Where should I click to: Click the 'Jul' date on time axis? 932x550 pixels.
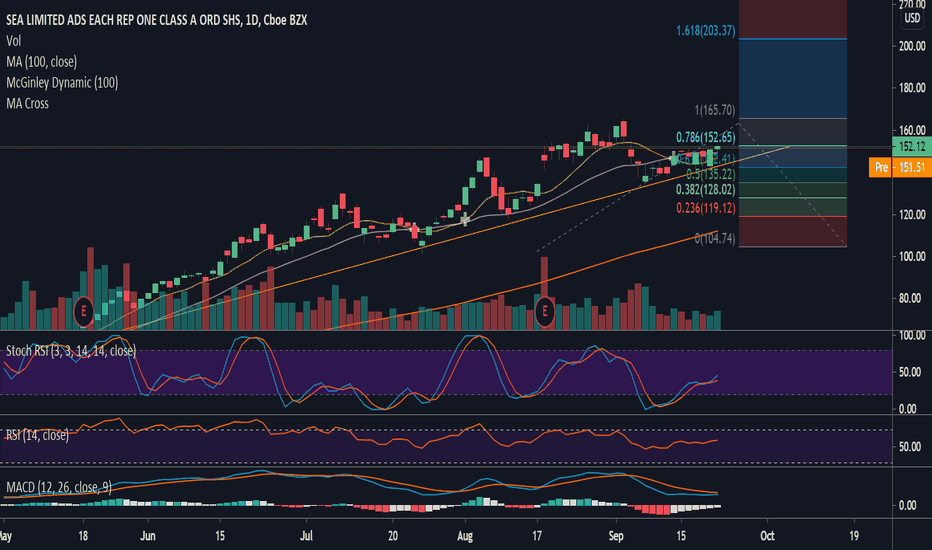click(x=306, y=536)
